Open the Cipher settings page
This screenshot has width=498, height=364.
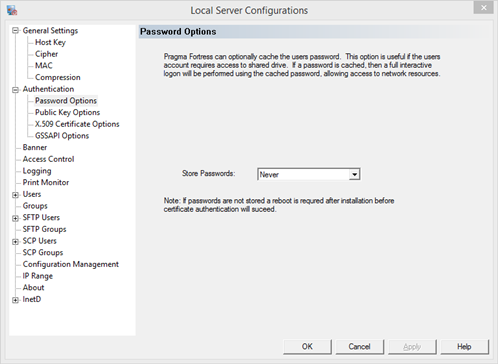tap(46, 54)
